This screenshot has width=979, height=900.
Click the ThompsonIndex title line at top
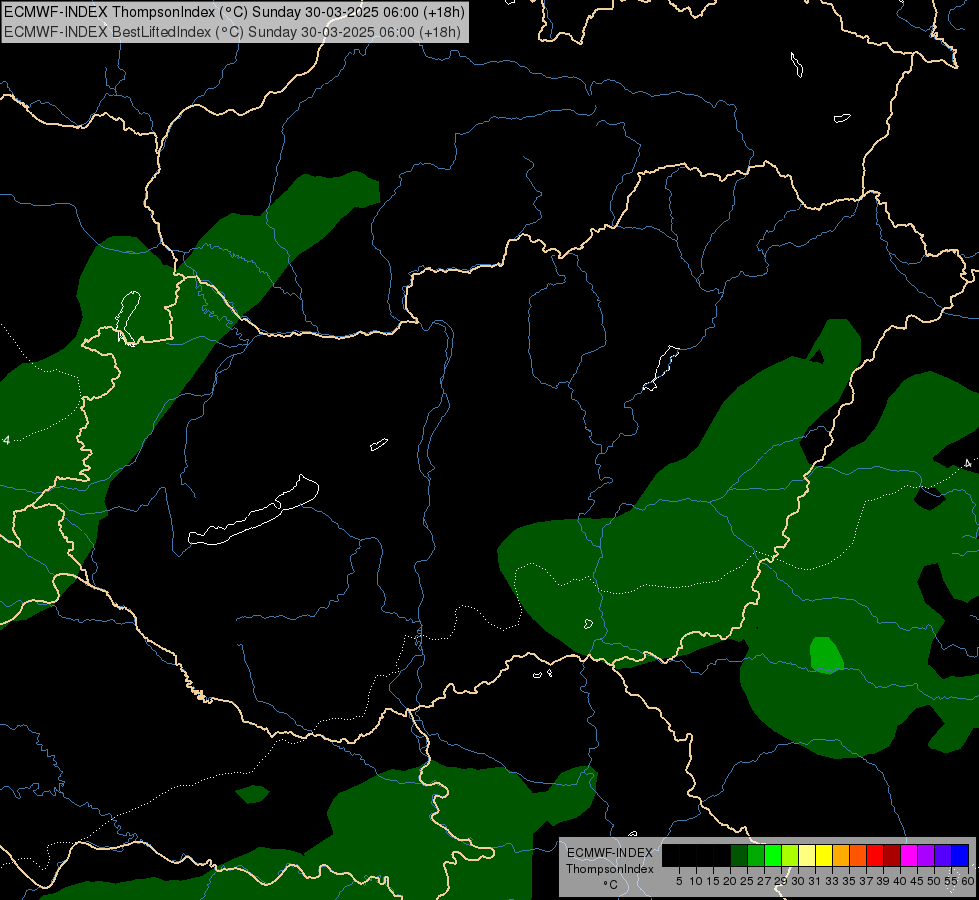[234, 12]
